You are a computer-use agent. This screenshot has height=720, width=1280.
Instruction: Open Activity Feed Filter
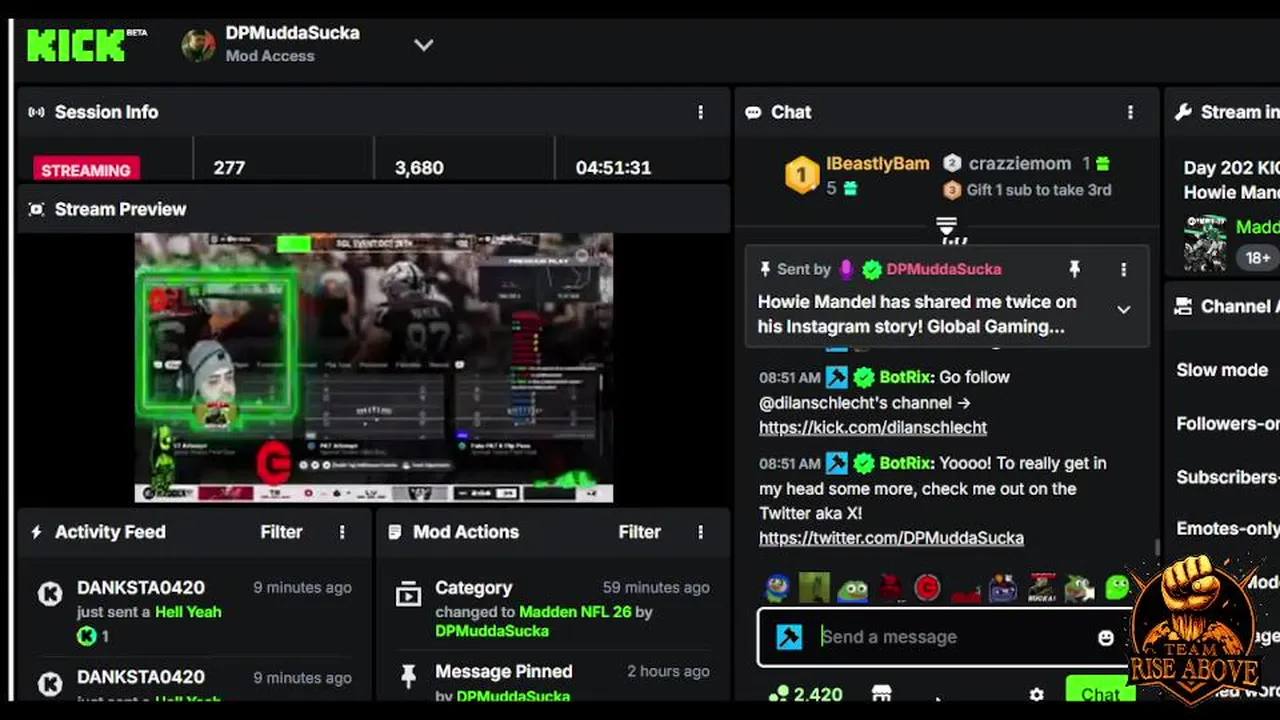(x=281, y=532)
